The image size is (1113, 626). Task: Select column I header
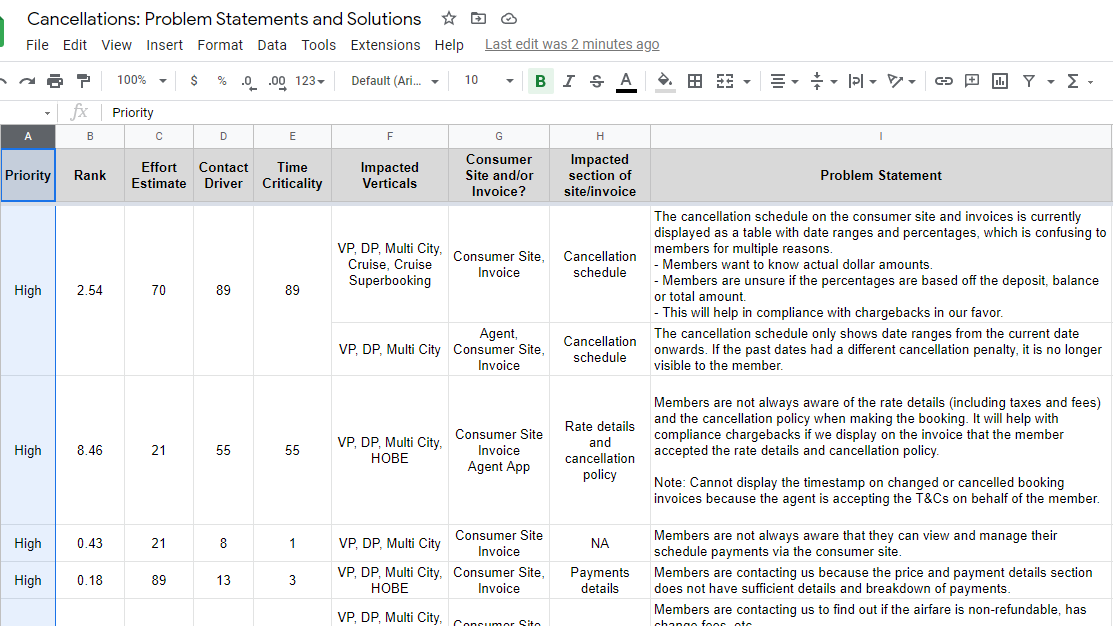point(881,136)
